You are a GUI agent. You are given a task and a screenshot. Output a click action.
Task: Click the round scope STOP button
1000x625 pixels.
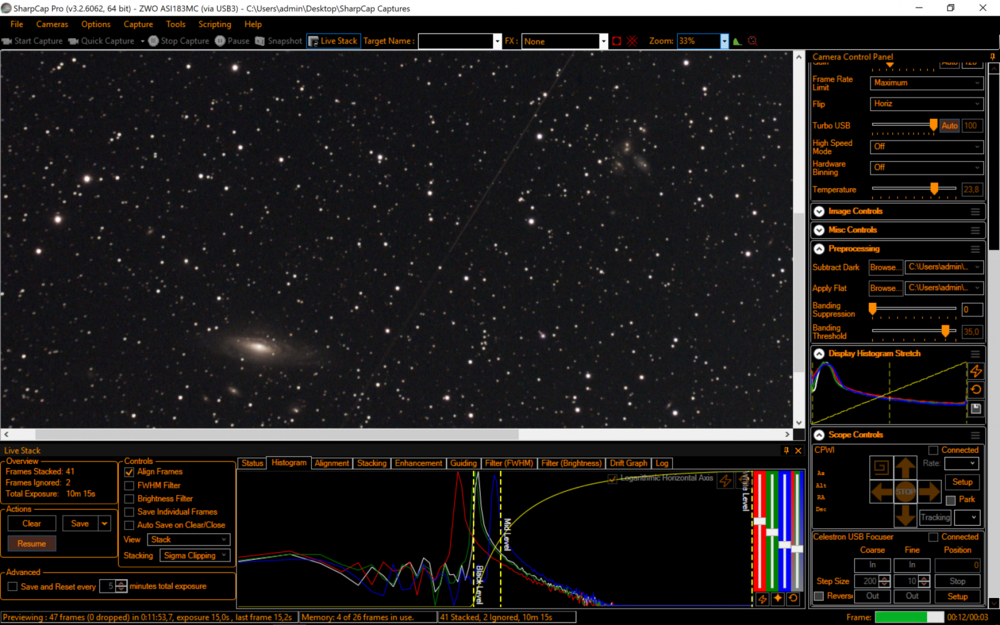[905, 492]
